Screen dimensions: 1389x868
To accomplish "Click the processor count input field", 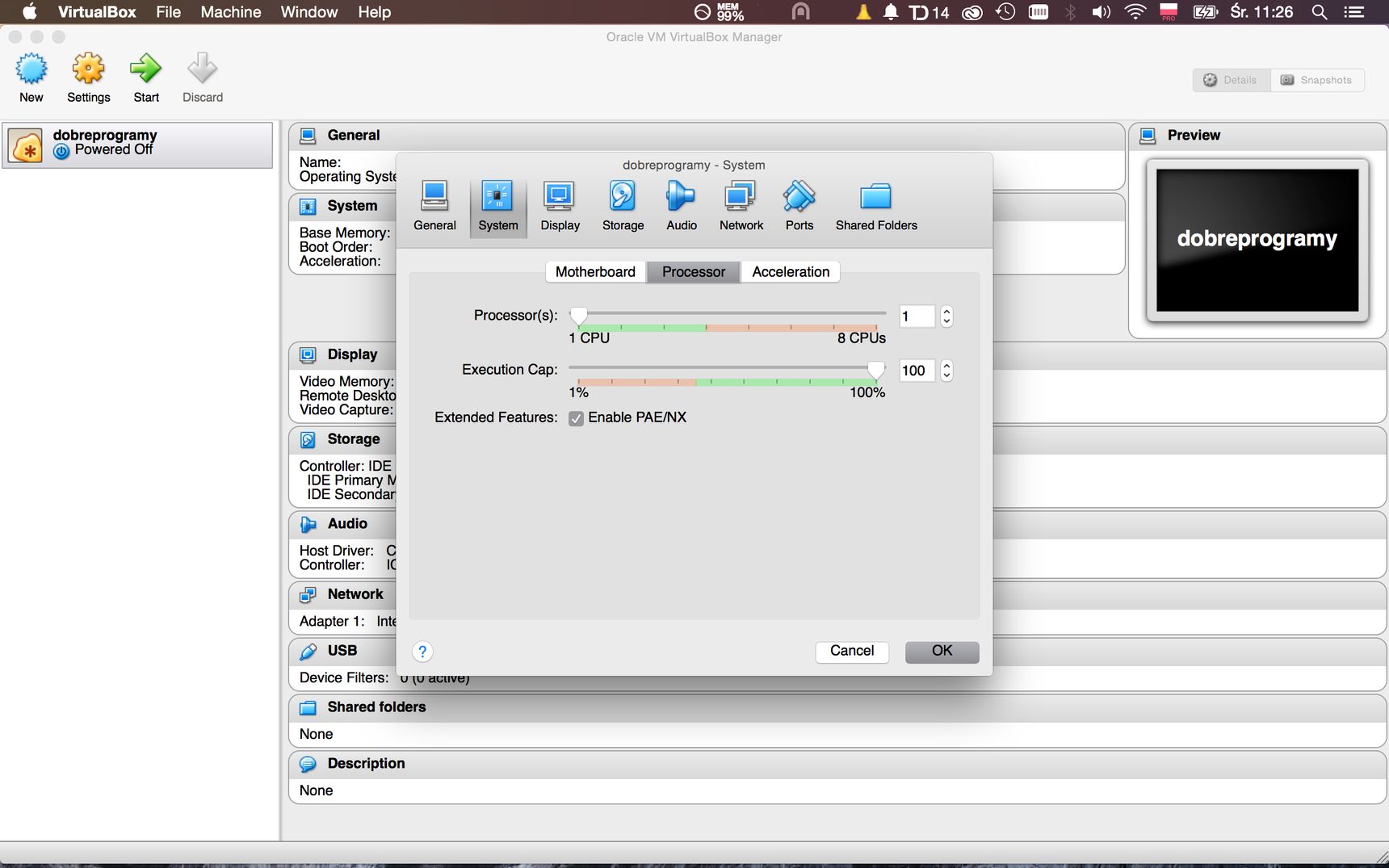I will point(917,317).
